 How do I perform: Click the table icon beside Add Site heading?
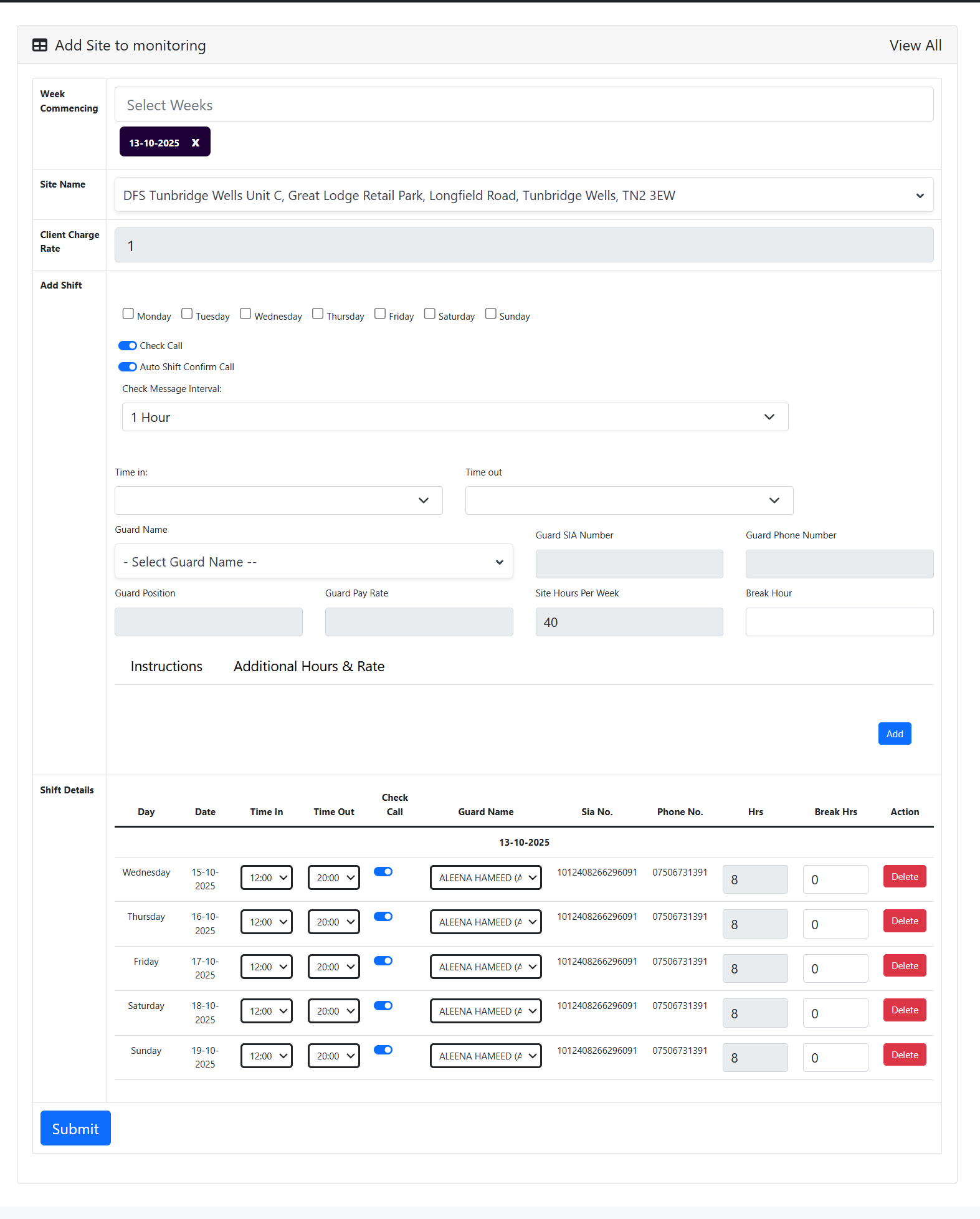coord(40,45)
